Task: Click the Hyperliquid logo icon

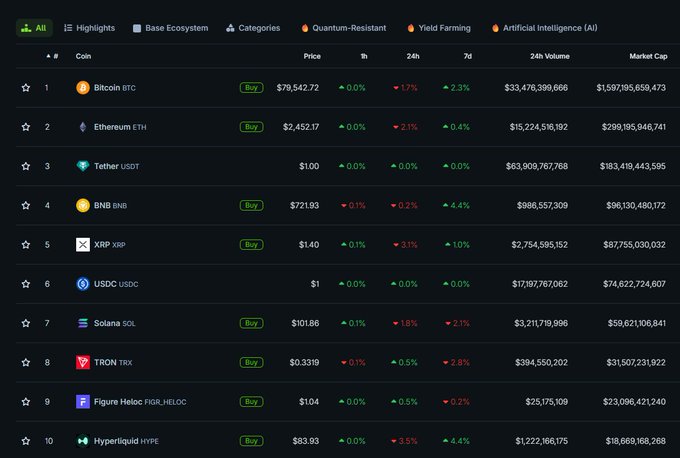Action: (83, 441)
